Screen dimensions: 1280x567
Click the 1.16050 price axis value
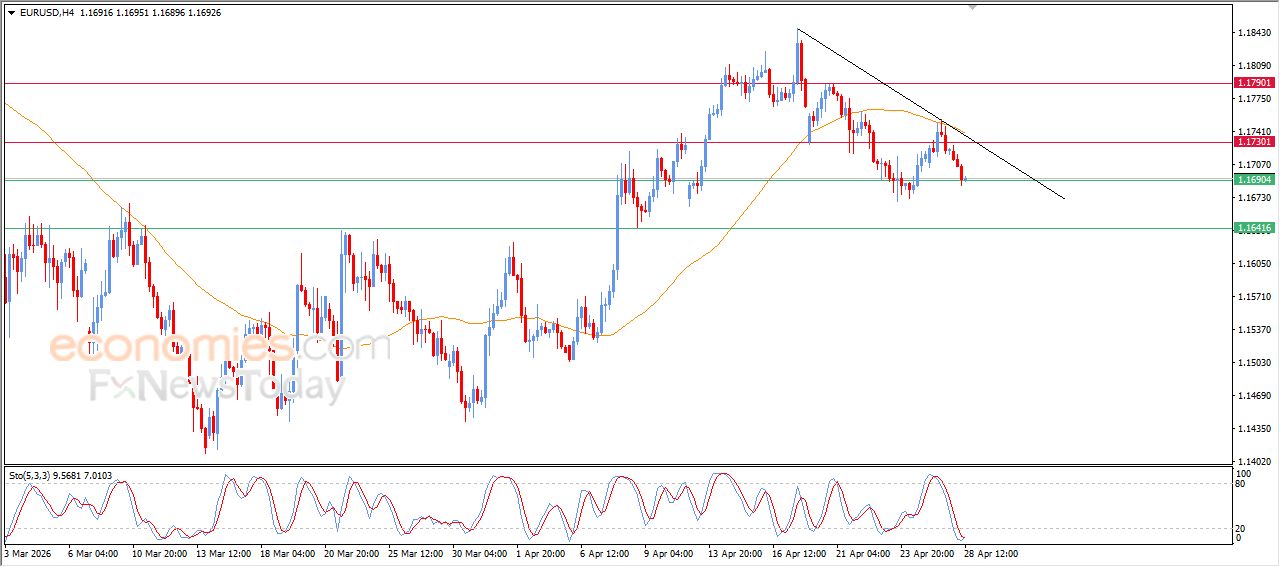(1254, 264)
